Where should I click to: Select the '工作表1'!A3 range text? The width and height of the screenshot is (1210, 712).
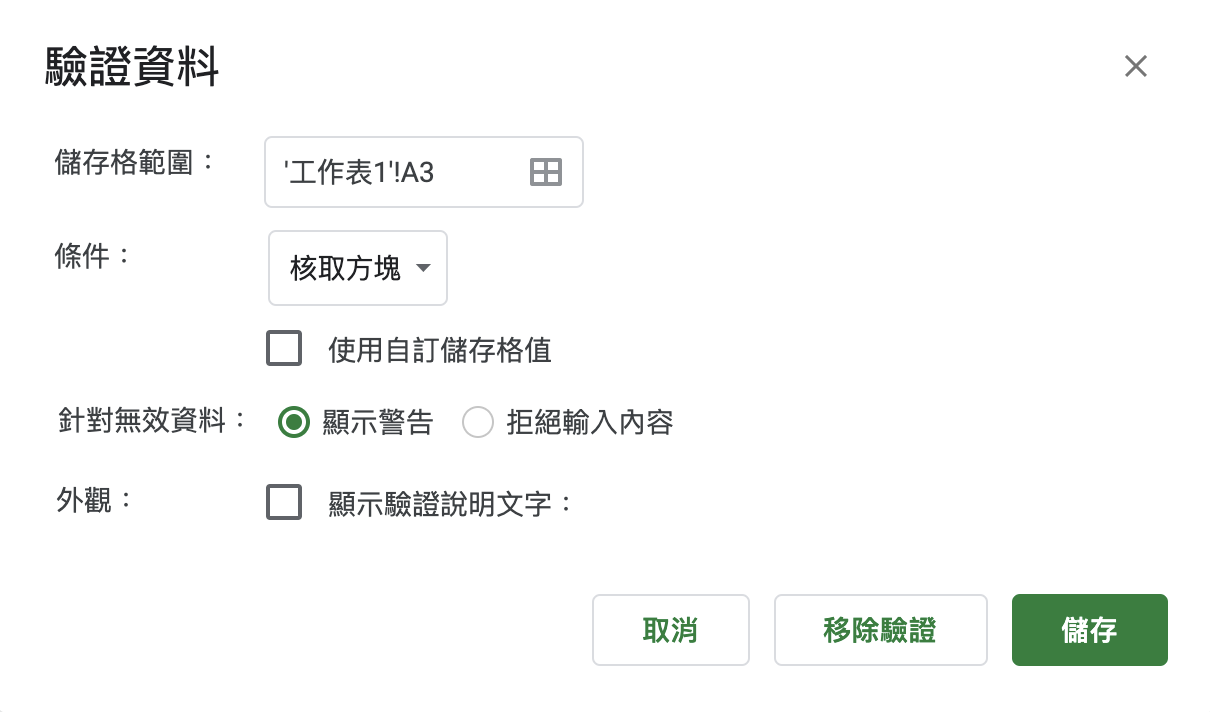(x=360, y=172)
